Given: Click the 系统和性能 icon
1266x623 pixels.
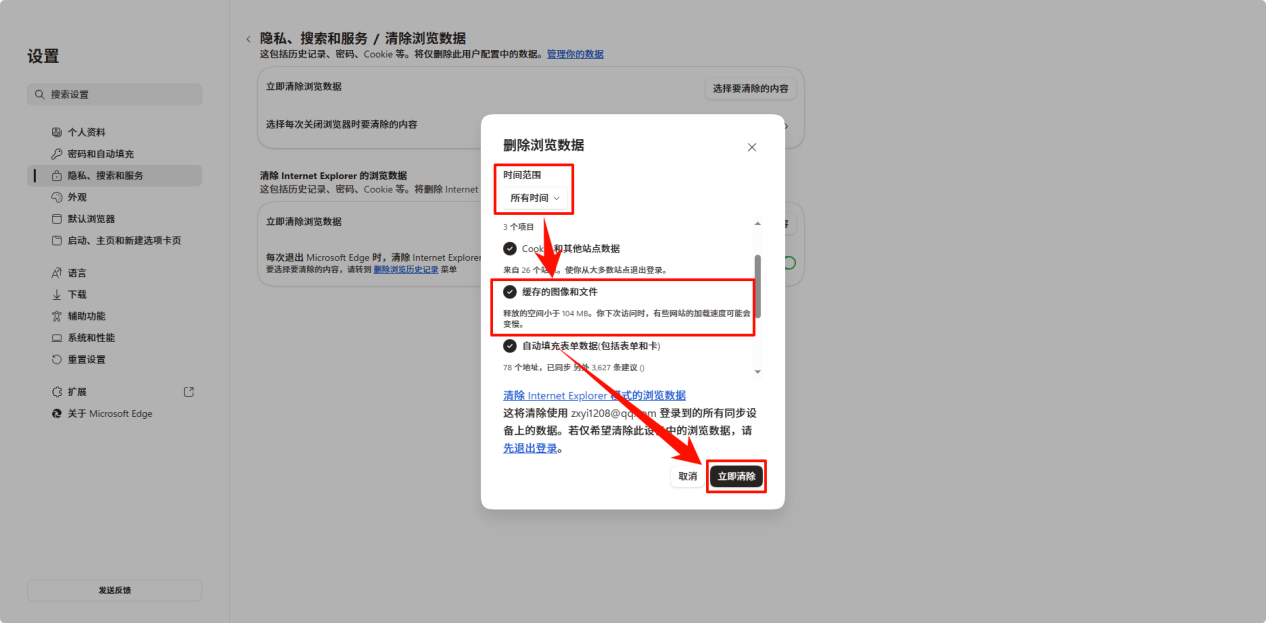Looking at the screenshot, I should tap(58, 337).
